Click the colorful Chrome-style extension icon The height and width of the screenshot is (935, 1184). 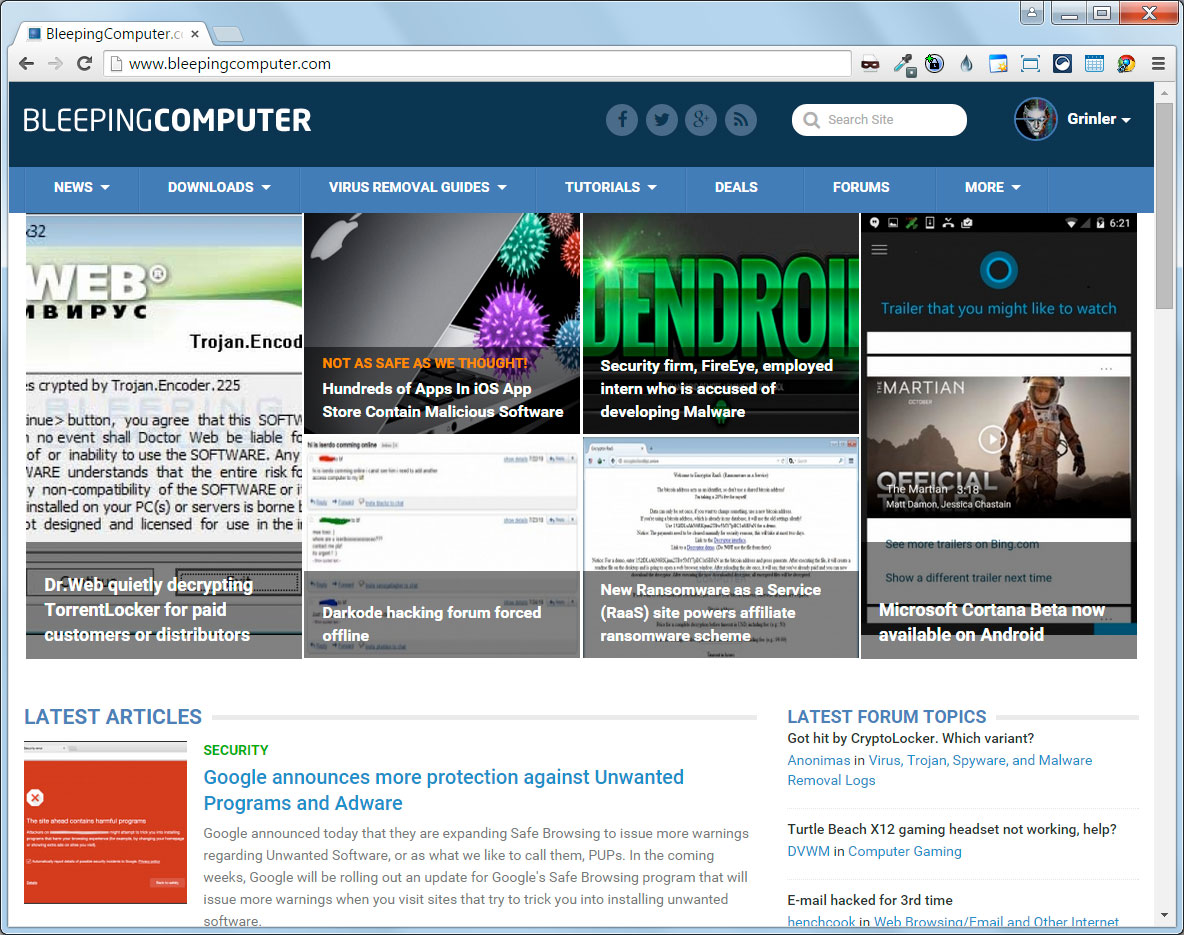click(1126, 63)
